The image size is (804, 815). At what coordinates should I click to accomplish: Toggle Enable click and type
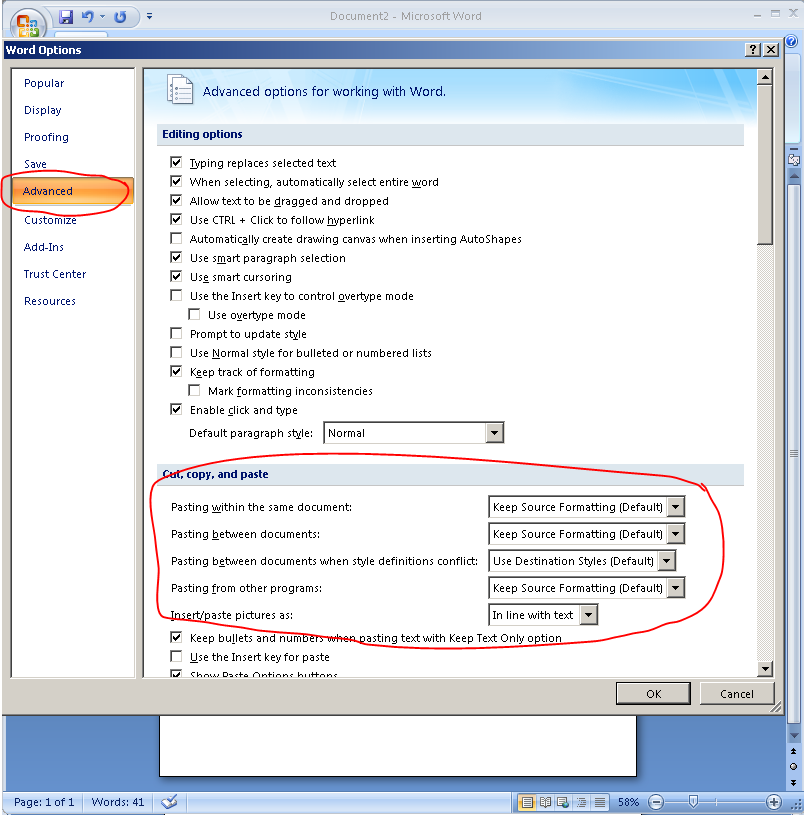pos(176,410)
